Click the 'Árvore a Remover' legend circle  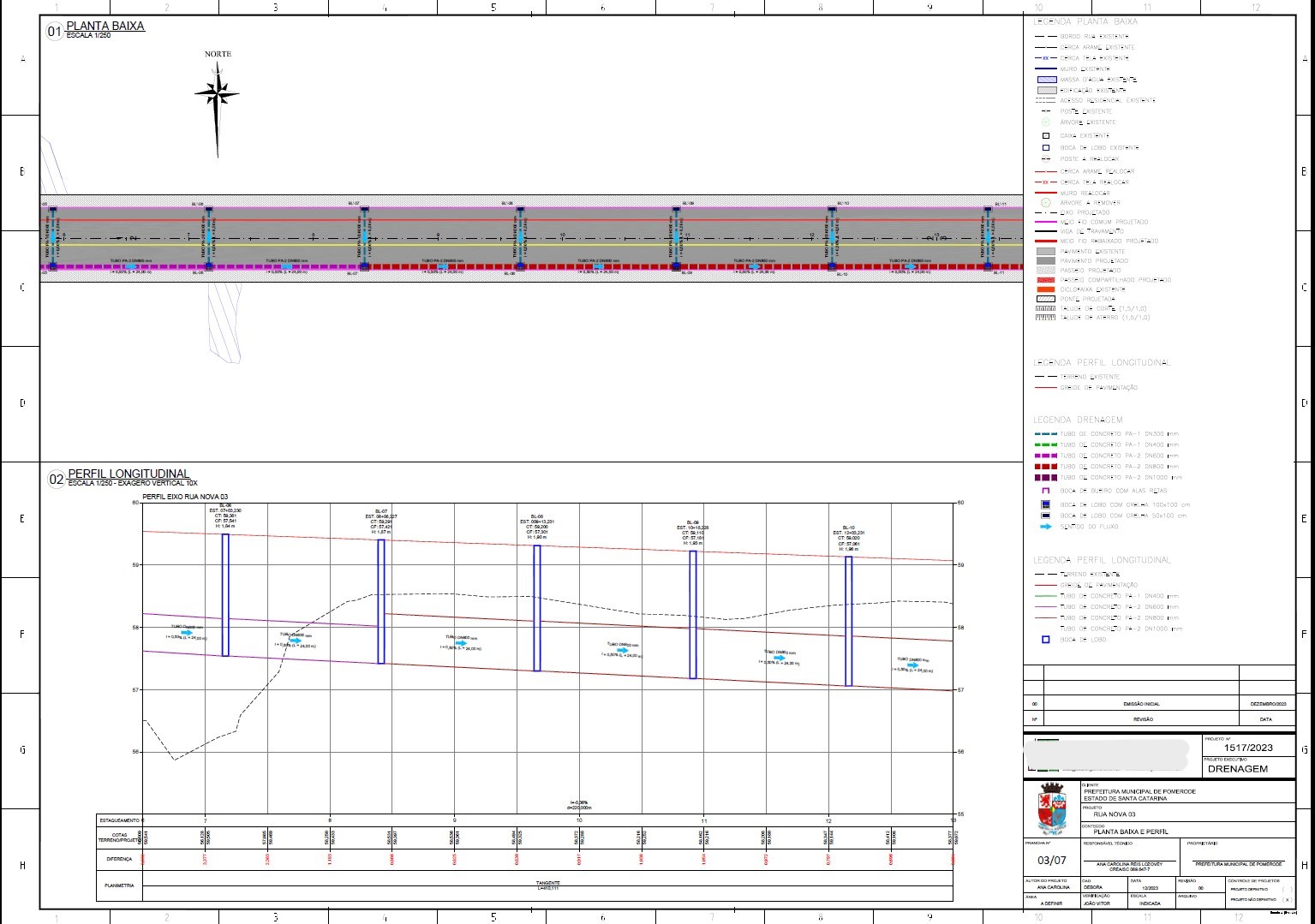pos(1046,203)
